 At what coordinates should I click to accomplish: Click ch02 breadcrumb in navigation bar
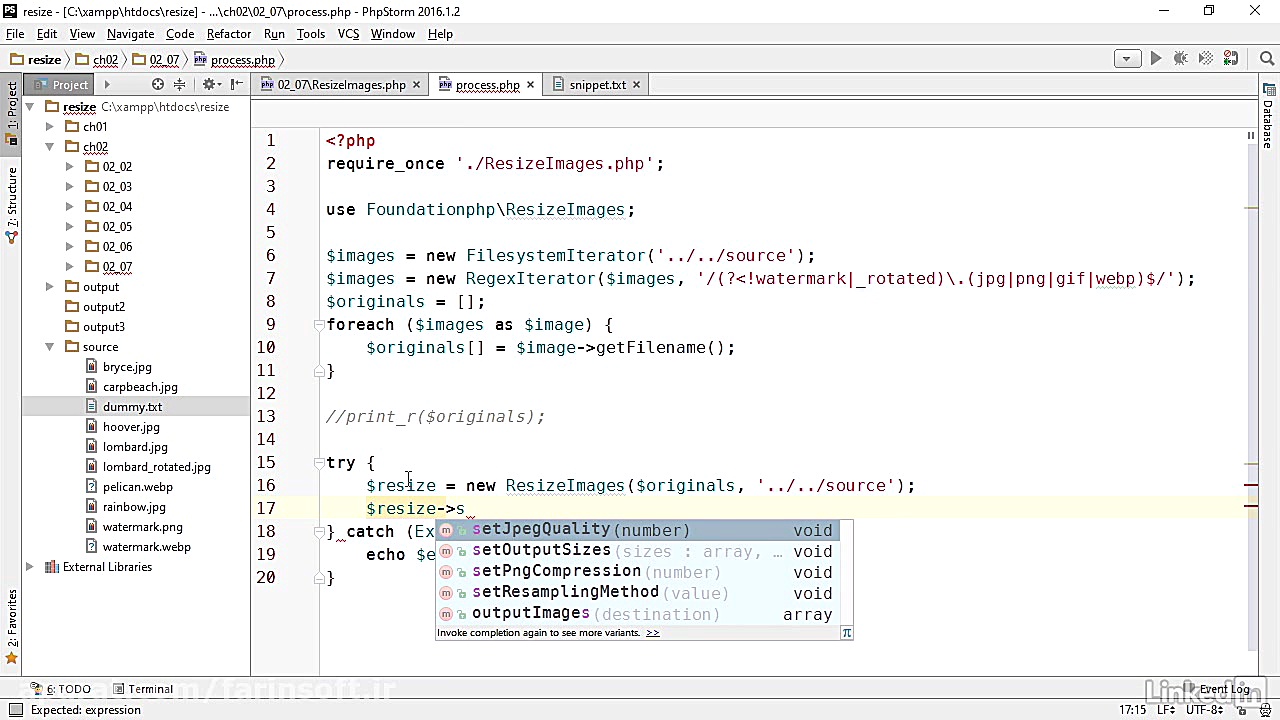coord(97,60)
